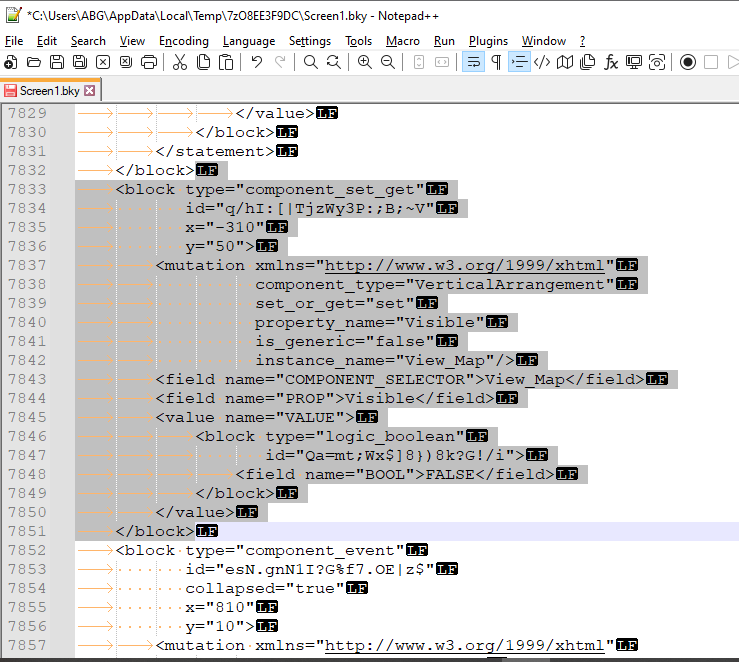Screen dimensions: 739x662
Task: Toggle the indent guide button
Action: (519, 62)
